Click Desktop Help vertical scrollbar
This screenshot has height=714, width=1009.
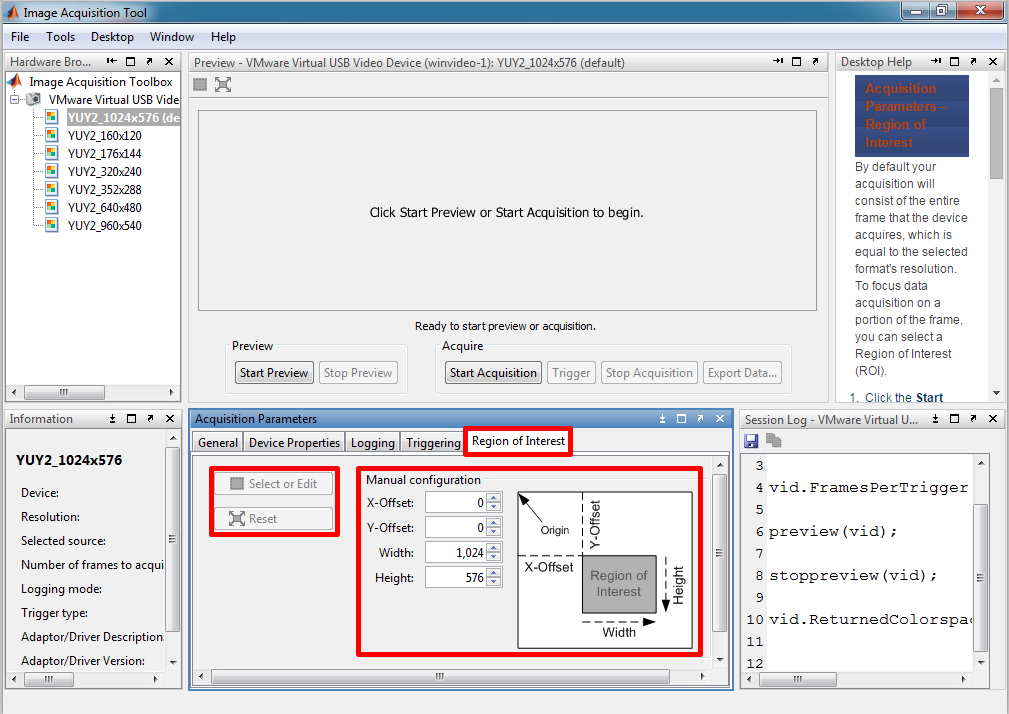click(x=996, y=133)
